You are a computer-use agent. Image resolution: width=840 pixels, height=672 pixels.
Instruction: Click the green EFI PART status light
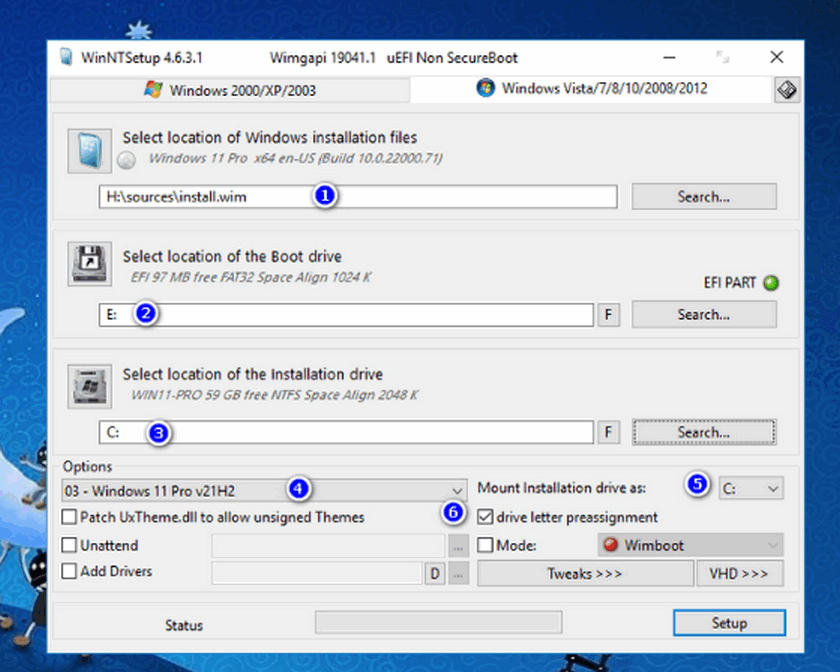tap(771, 282)
